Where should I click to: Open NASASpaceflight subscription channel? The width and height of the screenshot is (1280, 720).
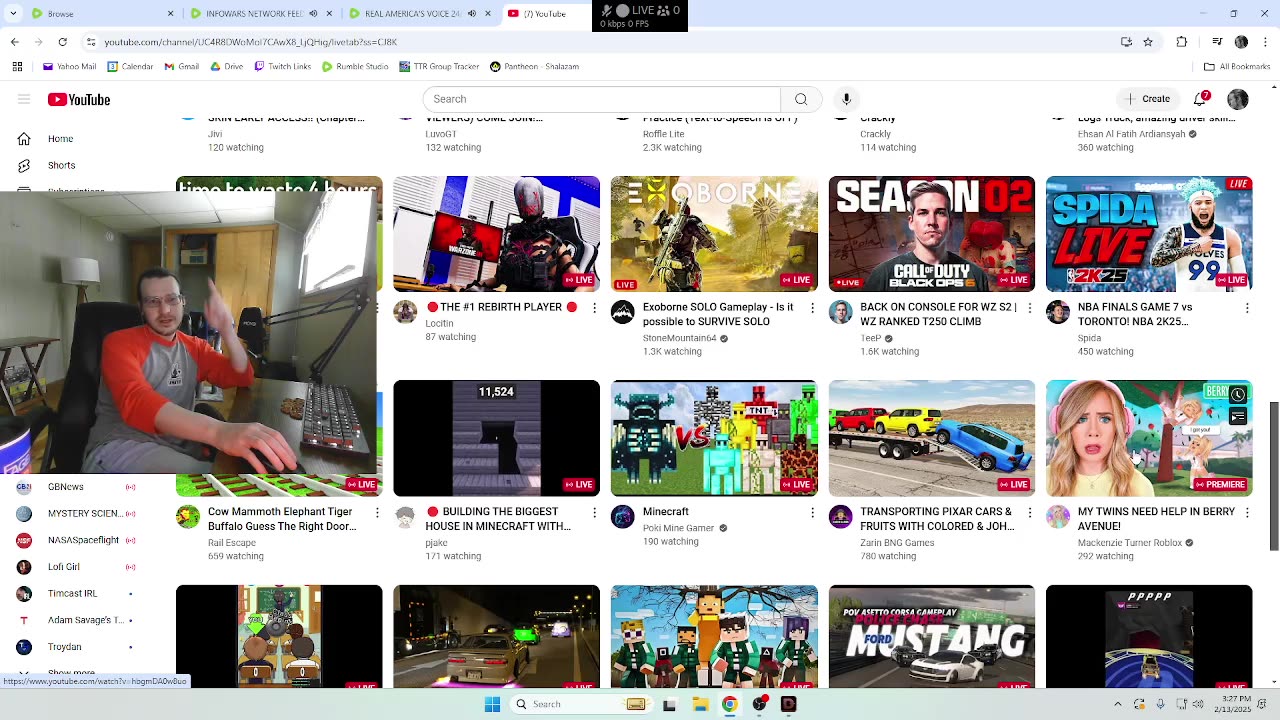tap(78, 540)
